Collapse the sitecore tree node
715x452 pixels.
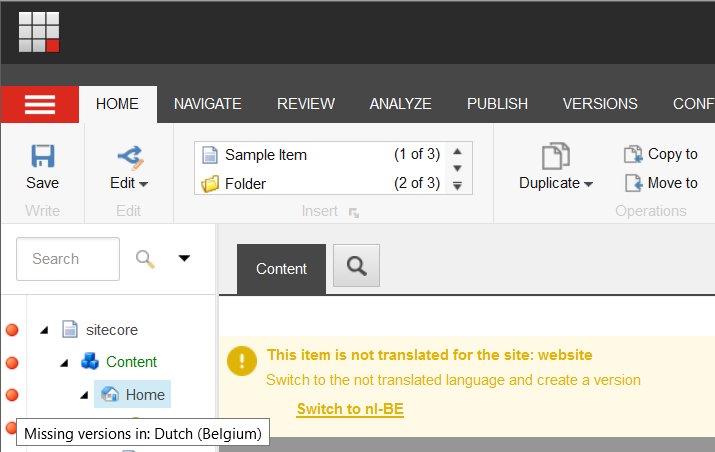(x=44, y=330)
